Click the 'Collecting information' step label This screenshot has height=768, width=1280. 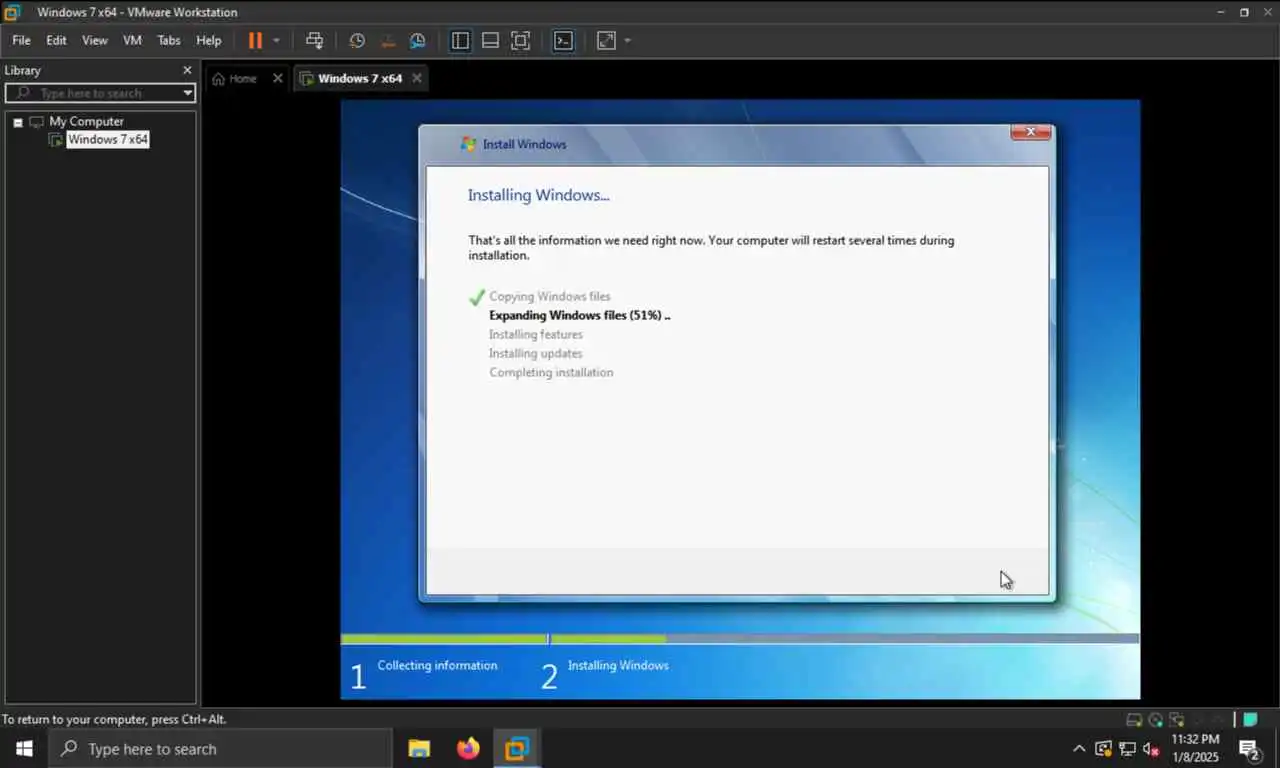coord(437,665)
